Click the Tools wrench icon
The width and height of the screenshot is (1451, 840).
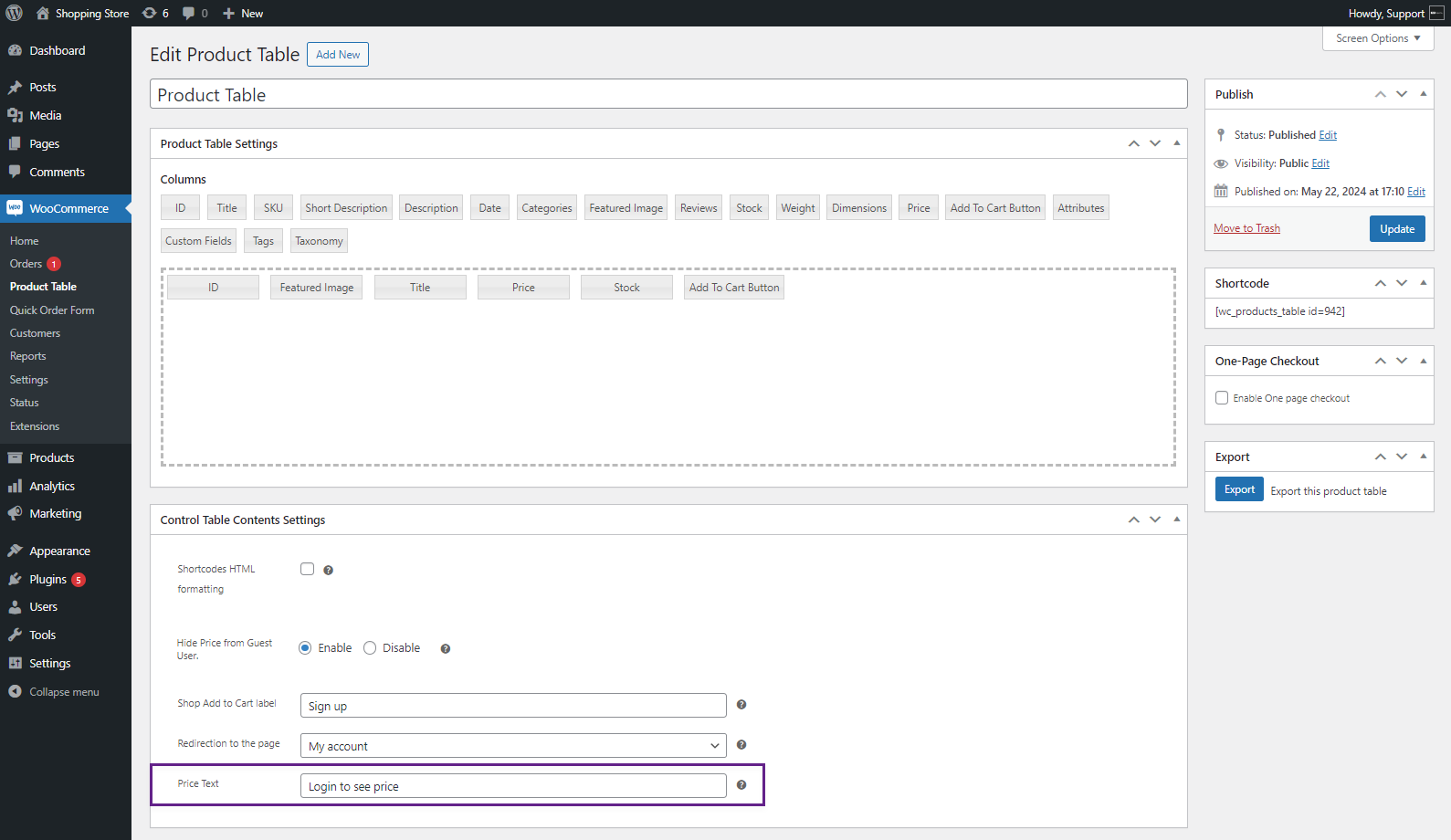point(15,635)
